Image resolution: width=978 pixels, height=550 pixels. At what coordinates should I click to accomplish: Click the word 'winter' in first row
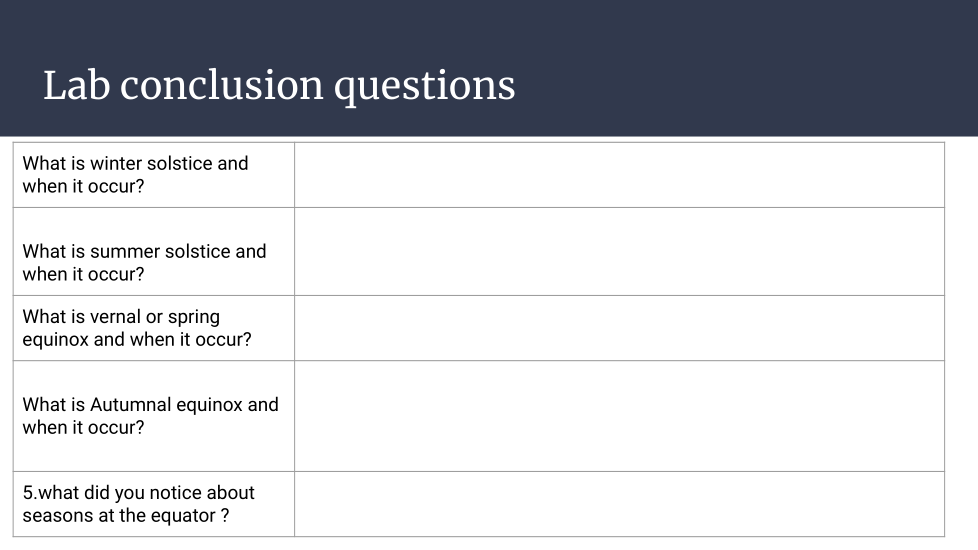pos(116,164)
